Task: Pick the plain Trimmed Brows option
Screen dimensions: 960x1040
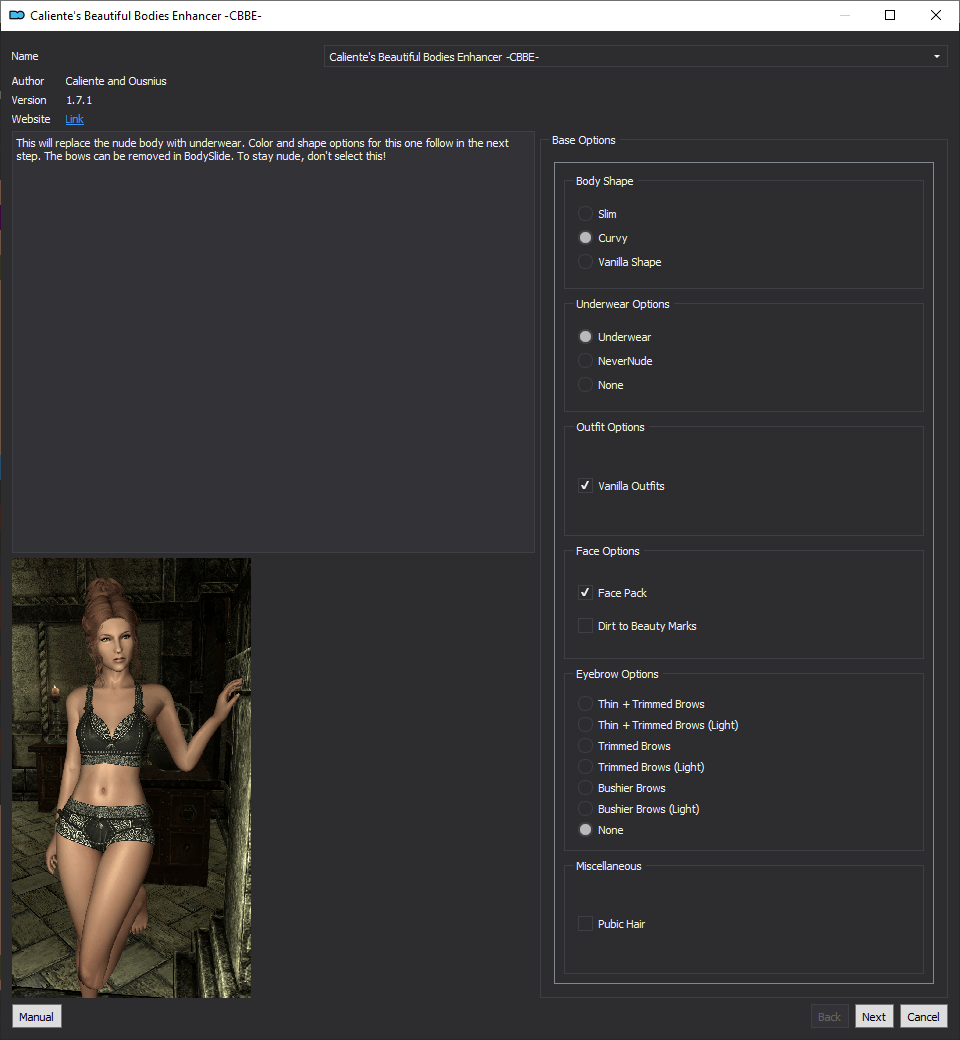Action: coord(624,746)
